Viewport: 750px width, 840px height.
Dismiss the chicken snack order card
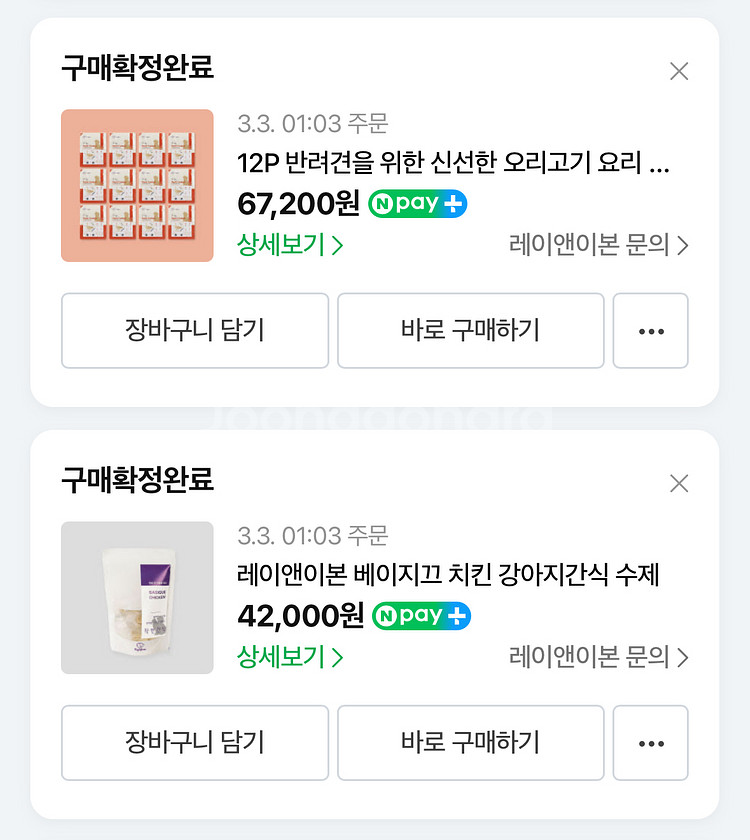679,484
